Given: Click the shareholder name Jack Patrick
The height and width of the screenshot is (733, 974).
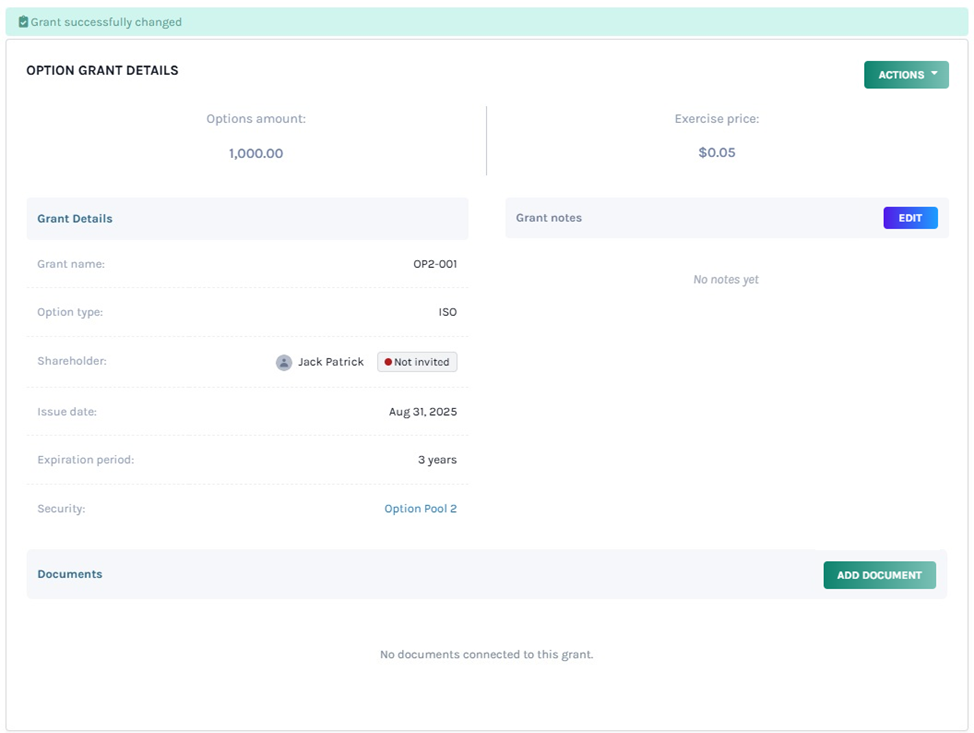Looking at the screenshot, I should [330, 362].
